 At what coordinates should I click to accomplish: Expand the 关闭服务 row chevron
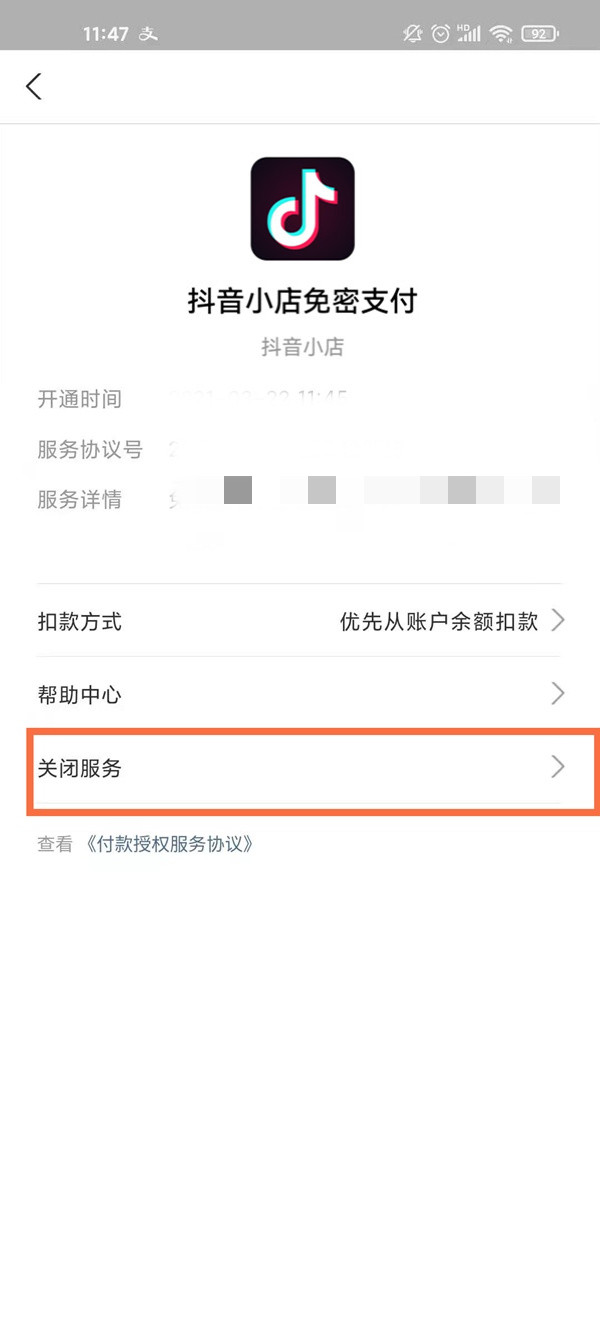coord(558,768)
